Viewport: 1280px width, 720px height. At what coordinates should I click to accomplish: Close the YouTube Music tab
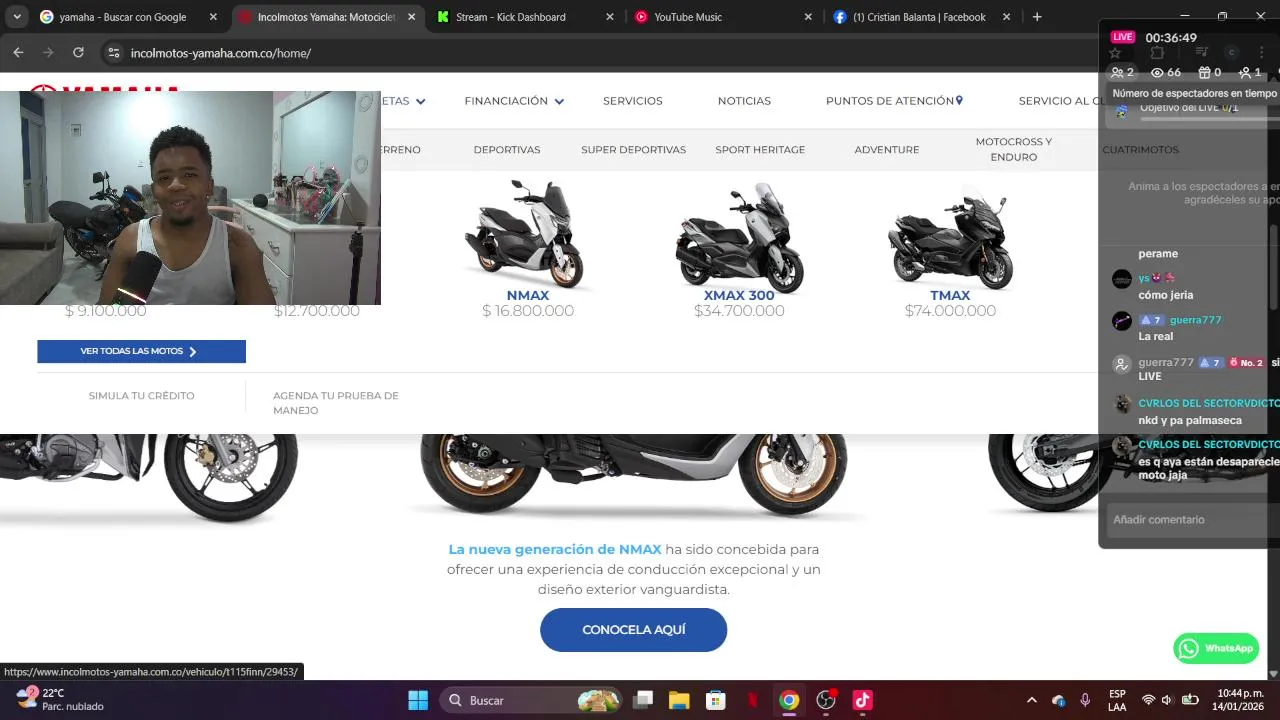pos(807,17)
